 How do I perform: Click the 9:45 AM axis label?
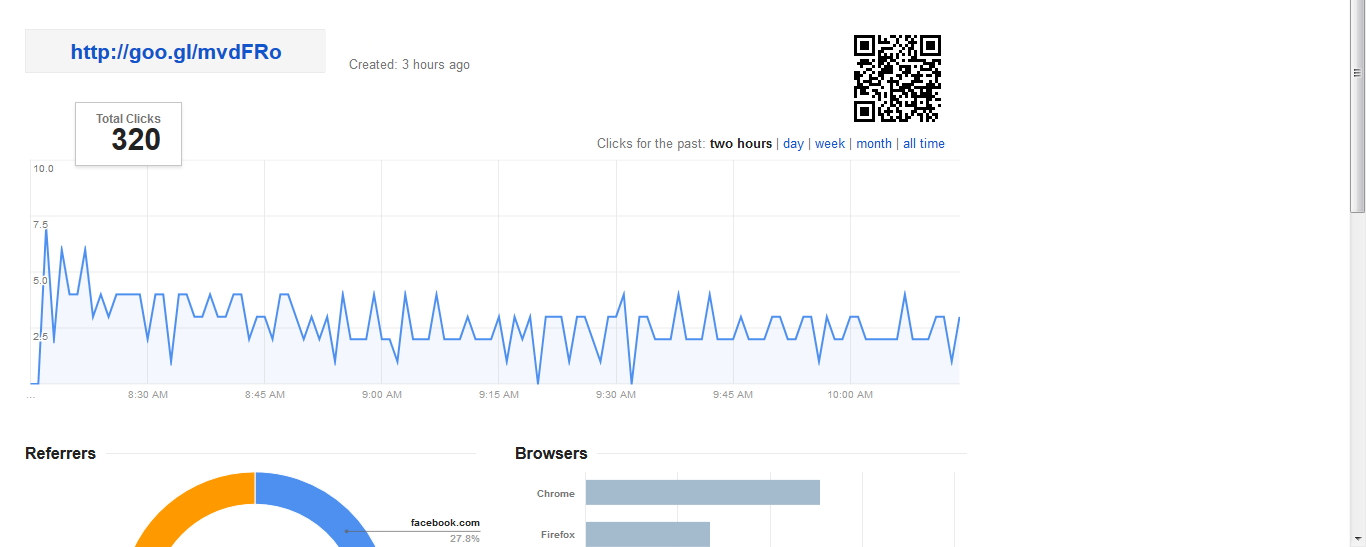(733, 395)
